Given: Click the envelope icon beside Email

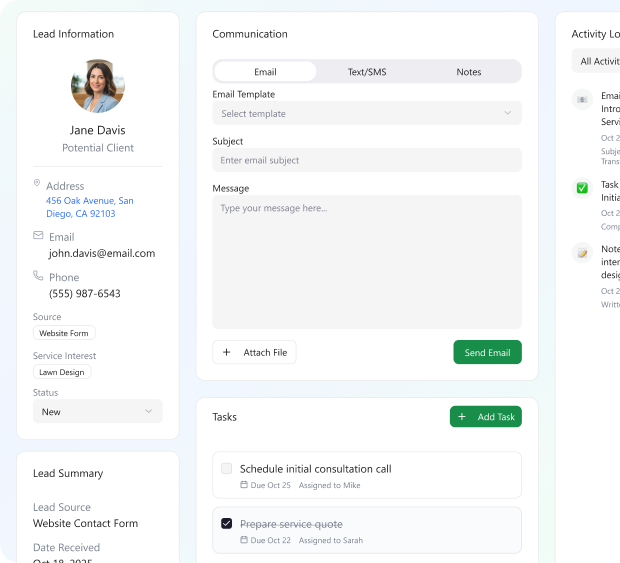Looking at the screenshot, I should (38, 235).
